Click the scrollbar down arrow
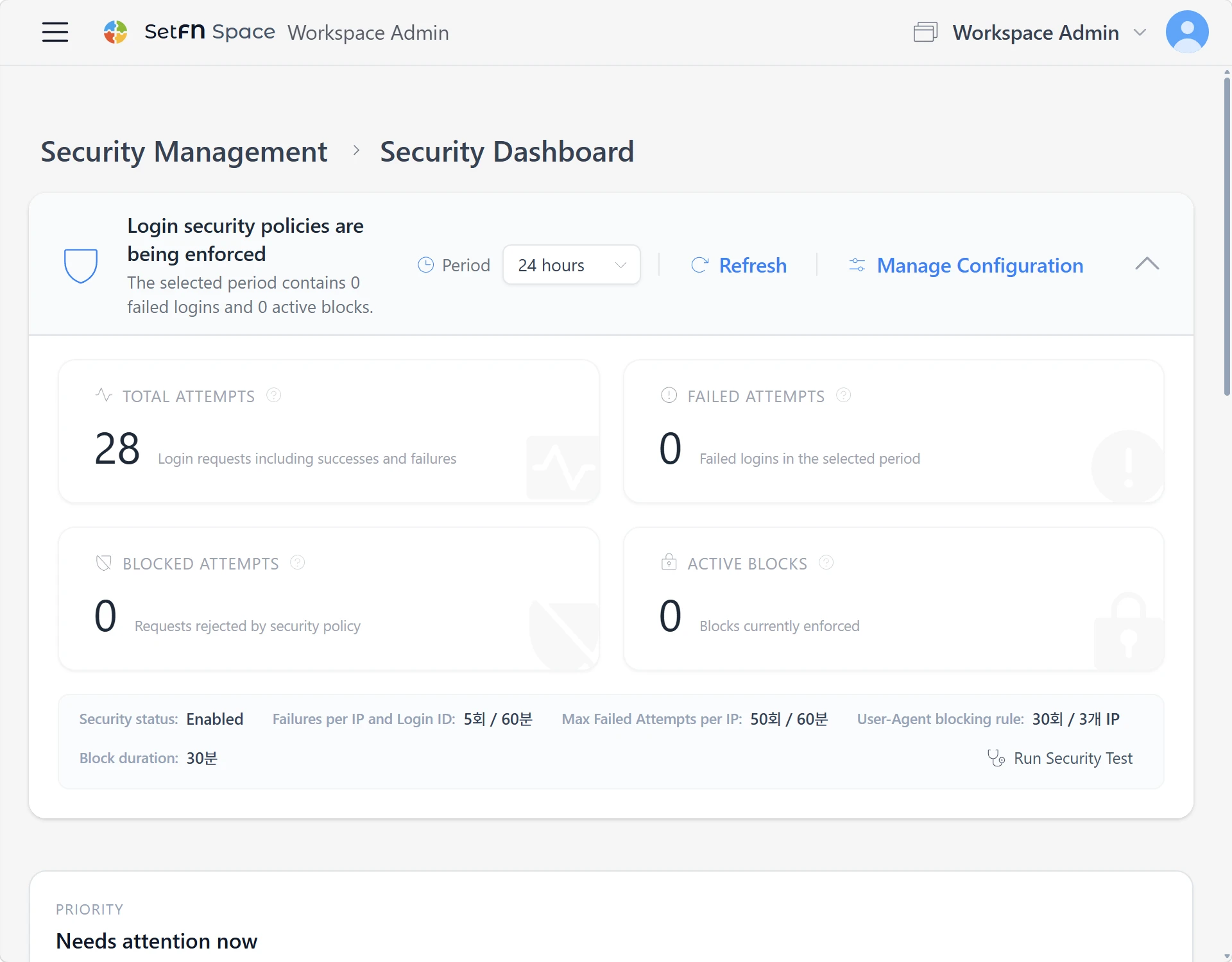1232x962 pixels. click(1227, 956)
